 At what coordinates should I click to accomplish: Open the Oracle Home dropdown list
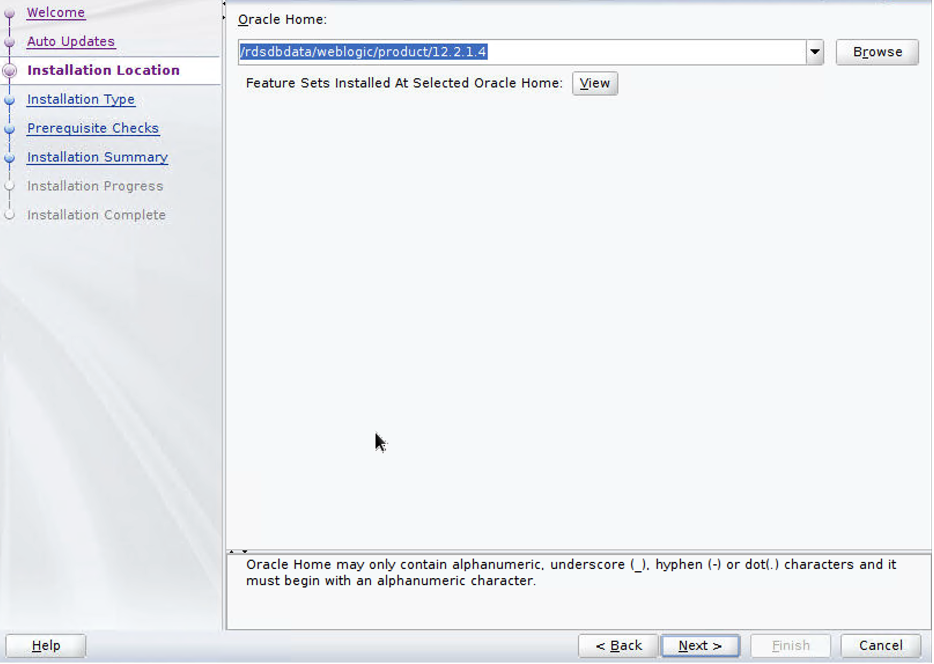click(x=815, y=52)
